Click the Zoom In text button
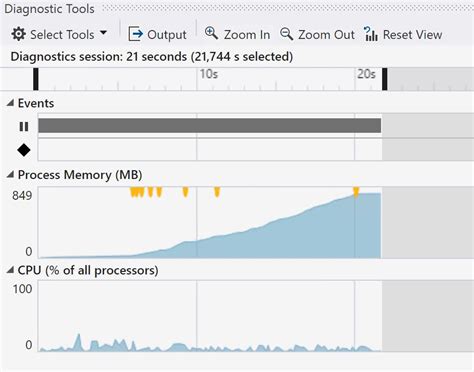 click(247, 34)
